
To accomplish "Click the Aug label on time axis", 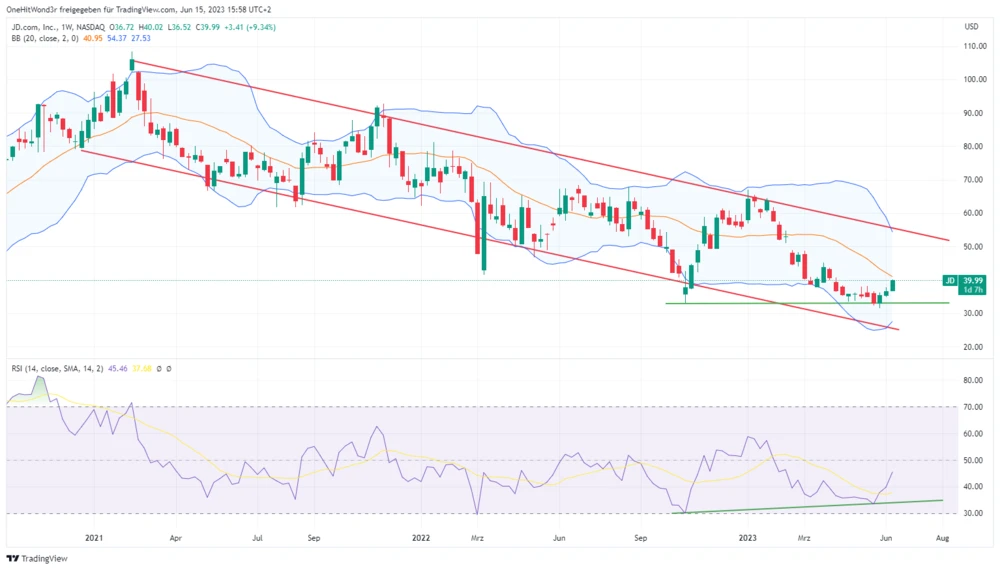I will point(941,537).
